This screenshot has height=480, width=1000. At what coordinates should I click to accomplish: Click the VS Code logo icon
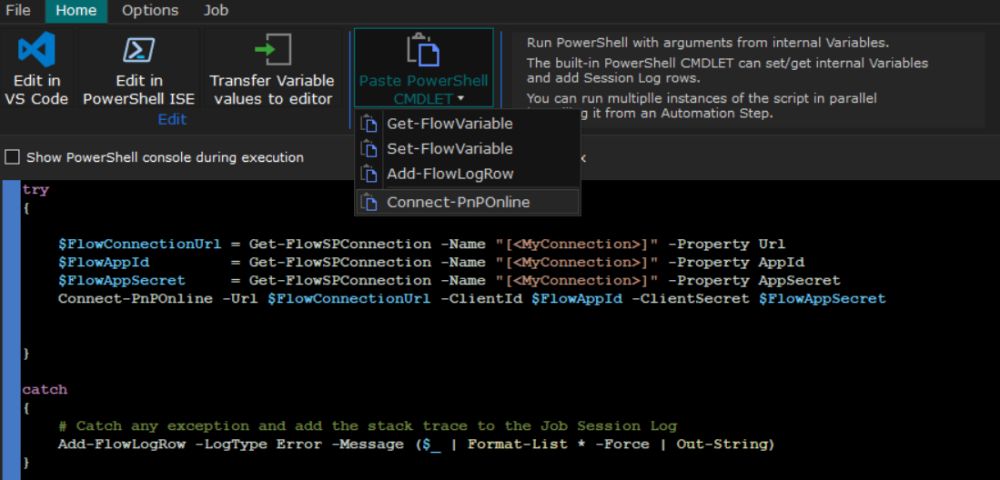pos(36,50)
